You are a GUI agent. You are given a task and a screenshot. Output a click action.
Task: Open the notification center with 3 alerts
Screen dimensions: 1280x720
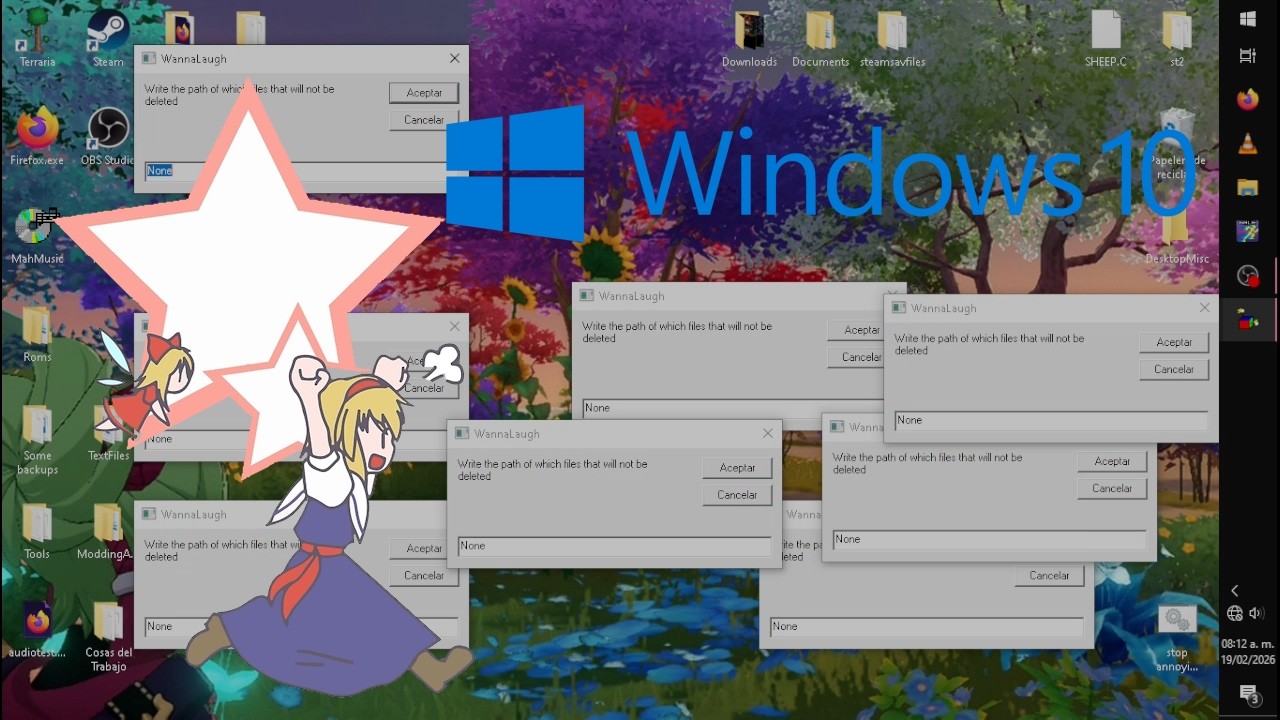1248,695
